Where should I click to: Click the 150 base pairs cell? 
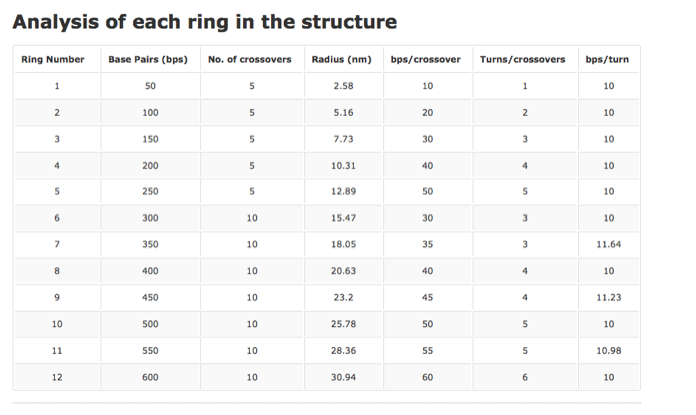pos(151,139)
